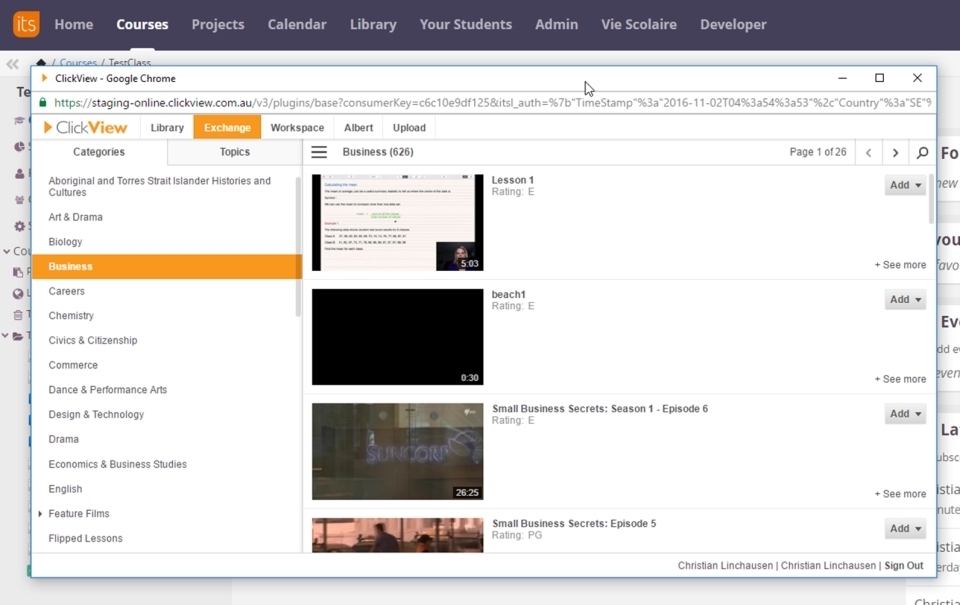Switch to the Topics tab
The width and height of the screenshot is (960, 605).
pyautogui.click(x=236, y=151)
